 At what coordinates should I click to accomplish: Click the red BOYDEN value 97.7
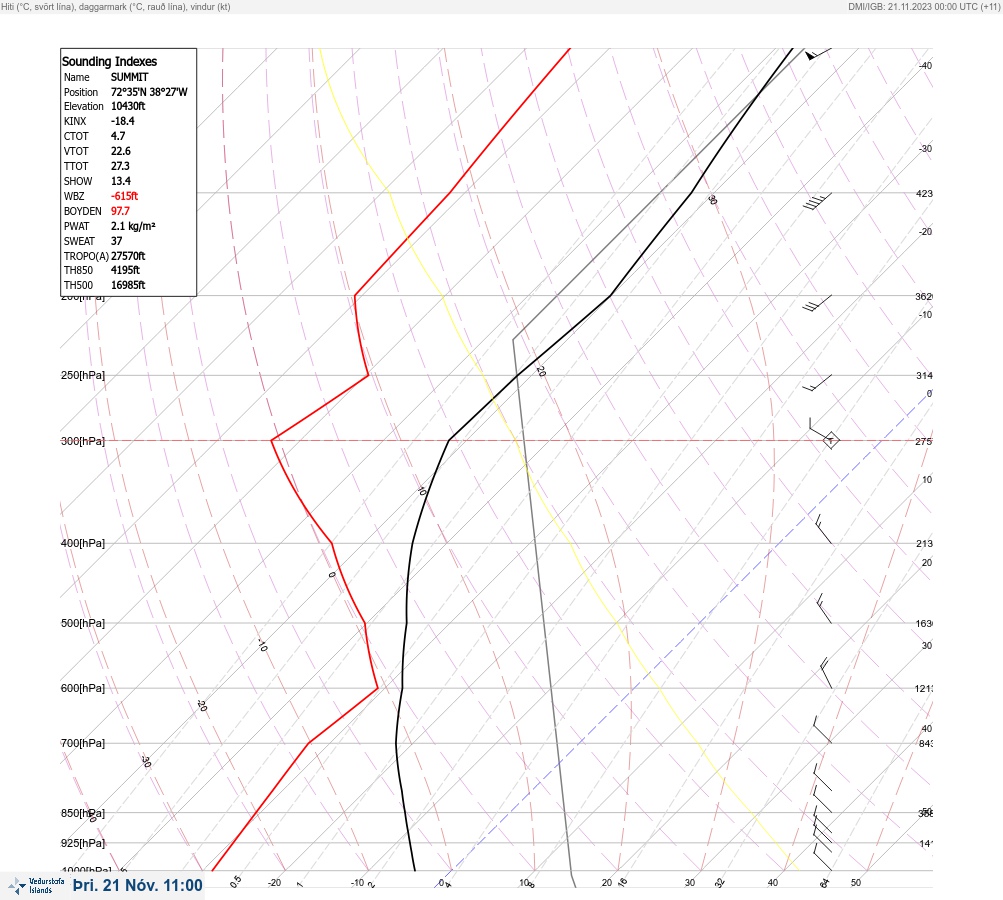[120, 211]
